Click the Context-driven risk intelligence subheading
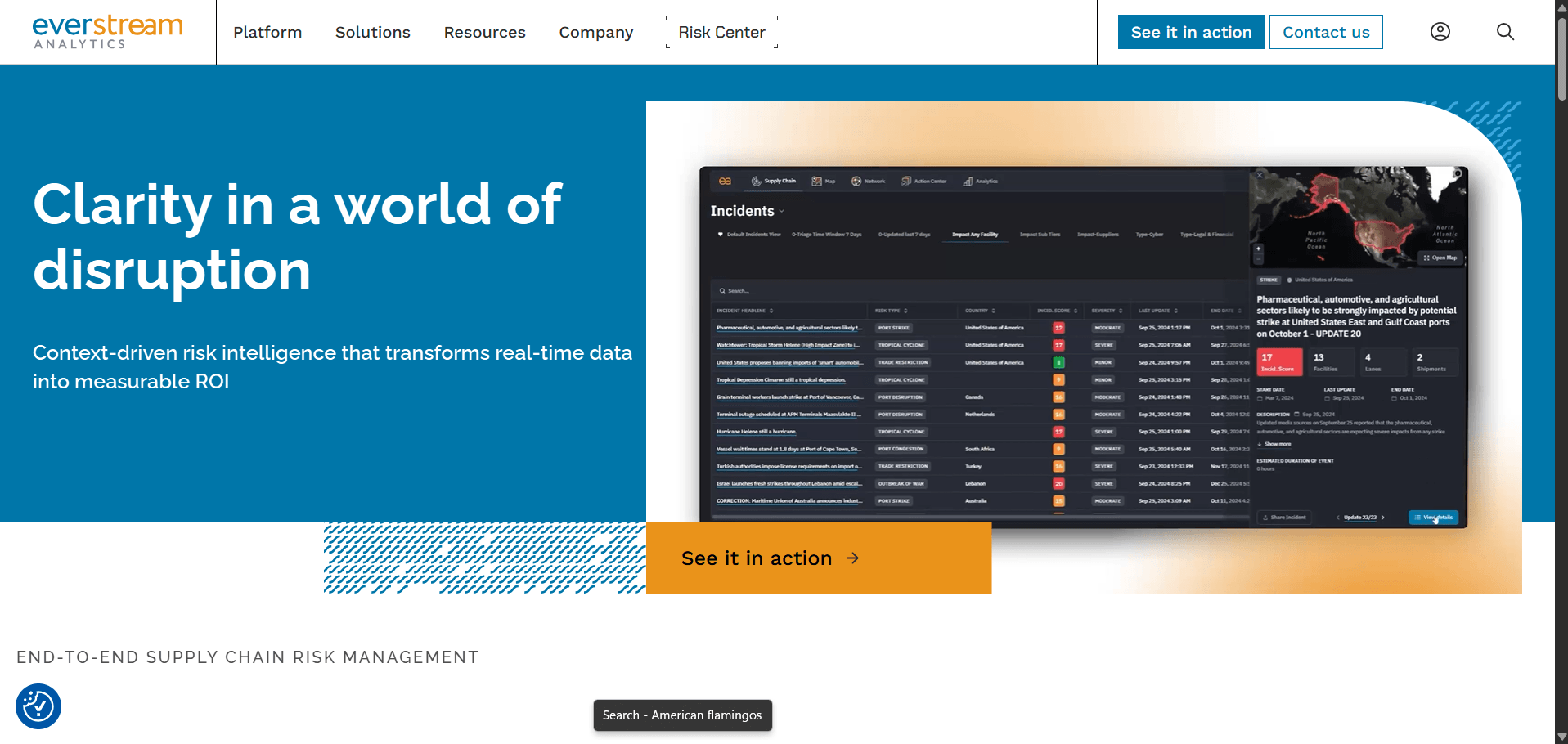The image size is (1568, 744). [x=332, y=367]
